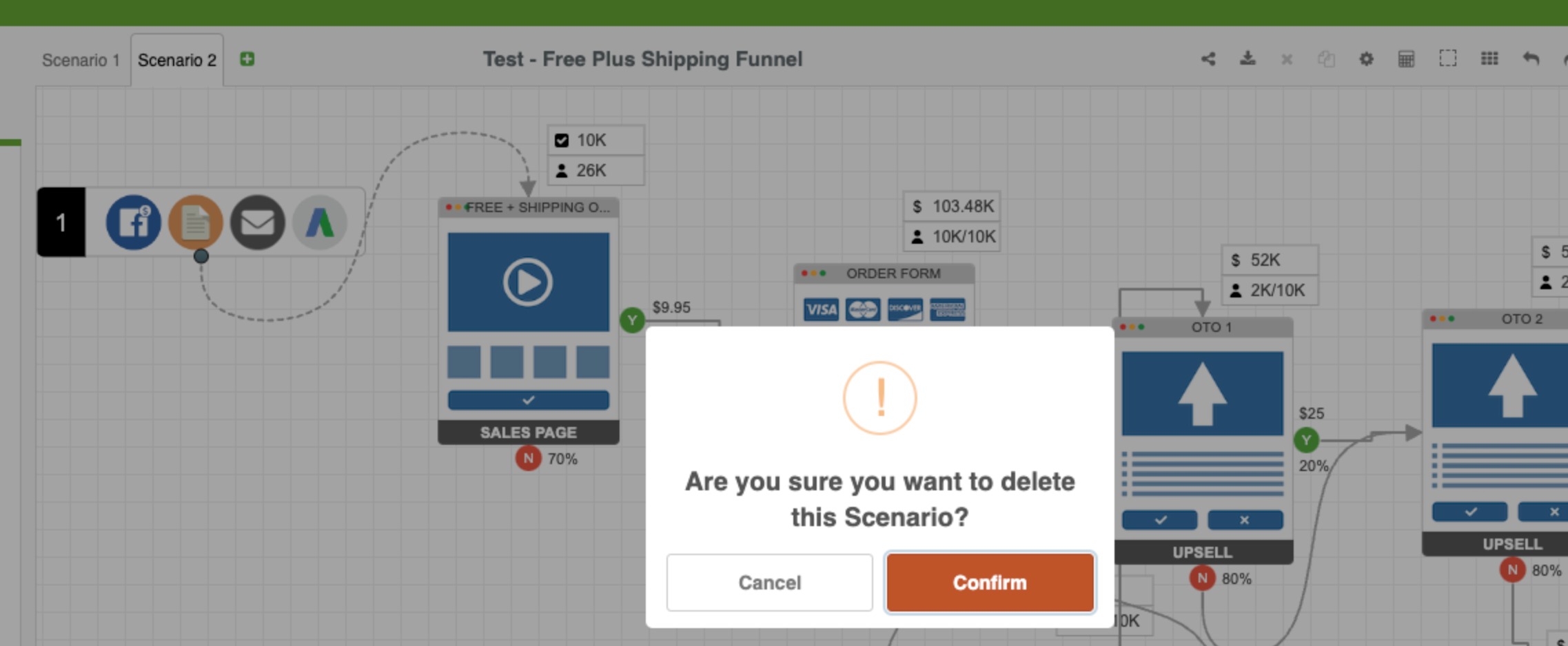Viewport: 1568px width, 646px height.
Task: Select the Scenario 2 tab
Action: coord(177,60)
